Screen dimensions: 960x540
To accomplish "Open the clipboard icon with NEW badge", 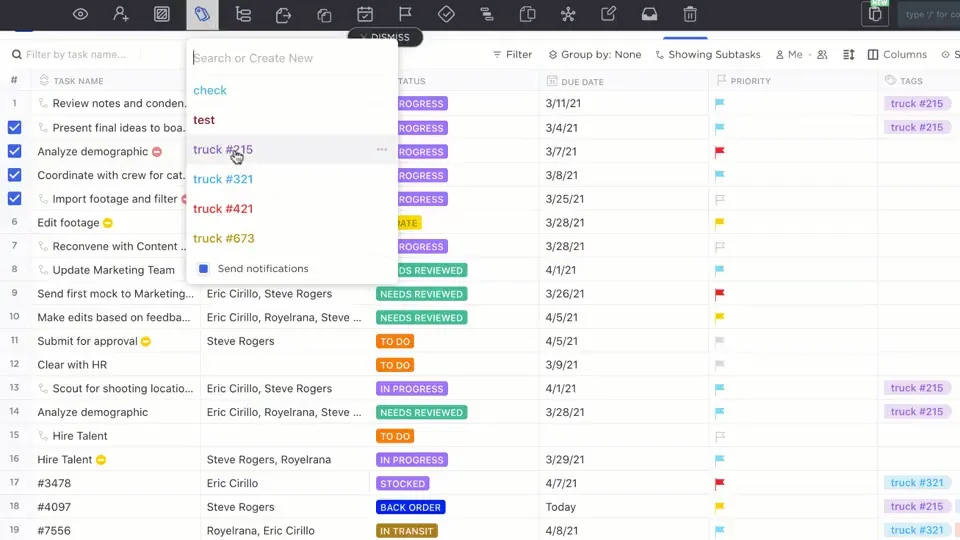I will (x=875, y=13).
